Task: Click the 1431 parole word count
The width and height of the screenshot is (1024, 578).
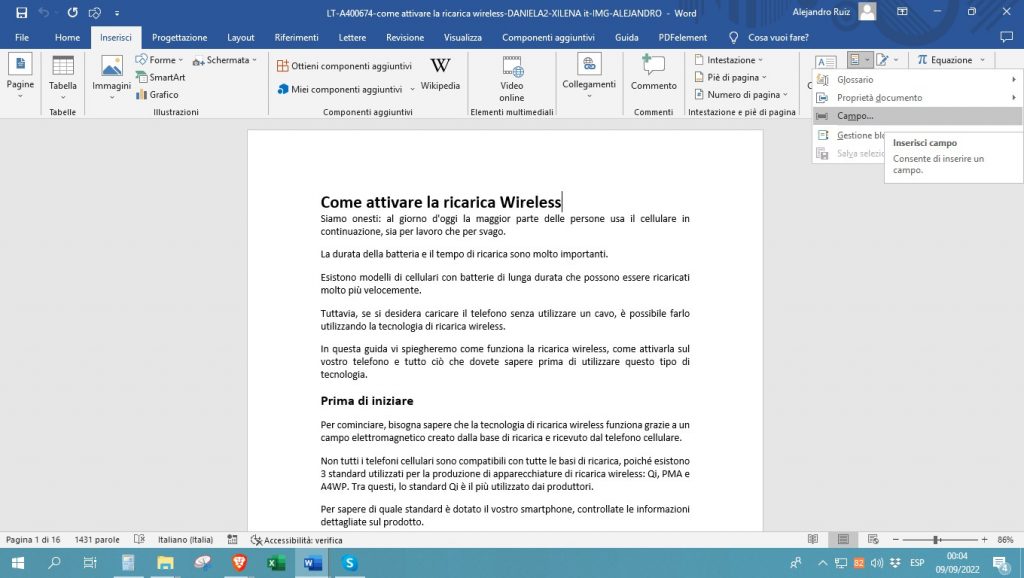Action: (x=97, y=540)
